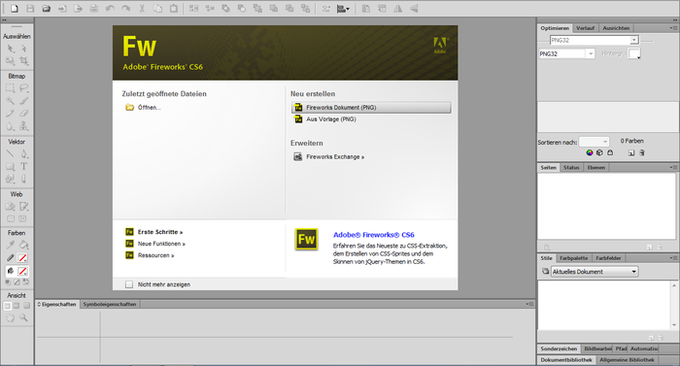
Task: Select the Eraser tool
Action: click(24, 113)
